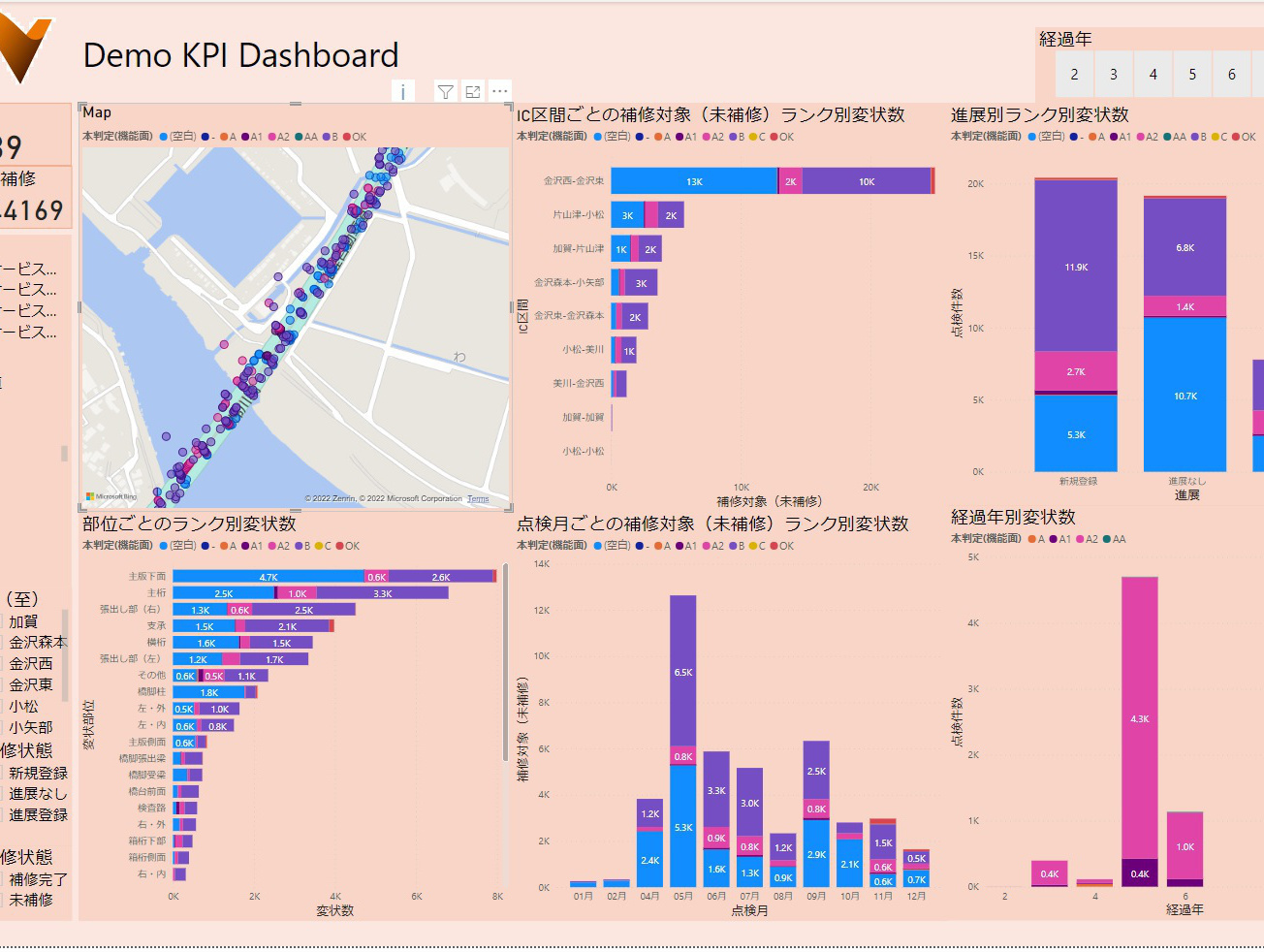Select 経過年 value 5 tile
Viewport: 1264px width, 952px height.
(1192, 75)
